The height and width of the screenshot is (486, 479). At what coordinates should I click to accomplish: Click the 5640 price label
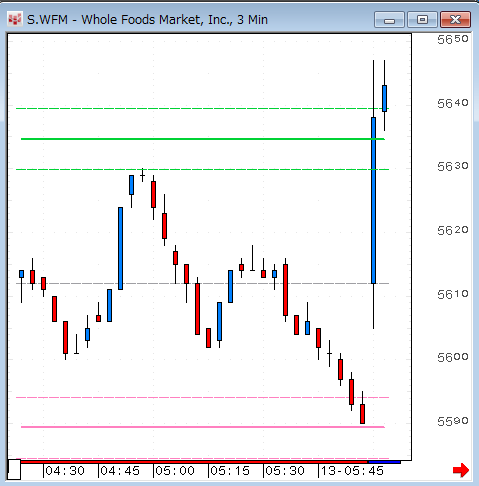[453, 103]
